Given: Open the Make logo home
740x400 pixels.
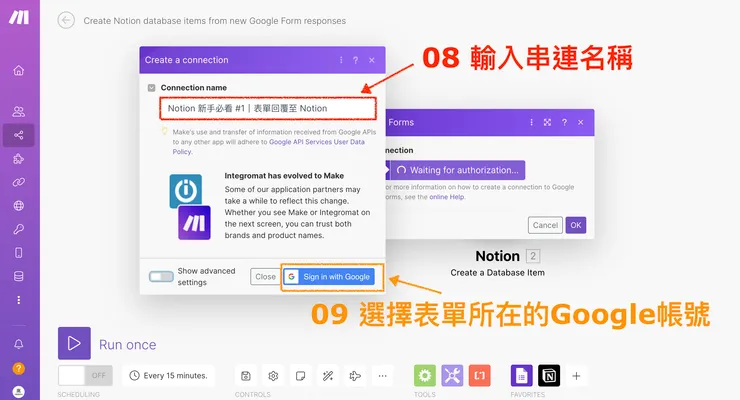Looking at the screenshot, I should pos(19,17).
